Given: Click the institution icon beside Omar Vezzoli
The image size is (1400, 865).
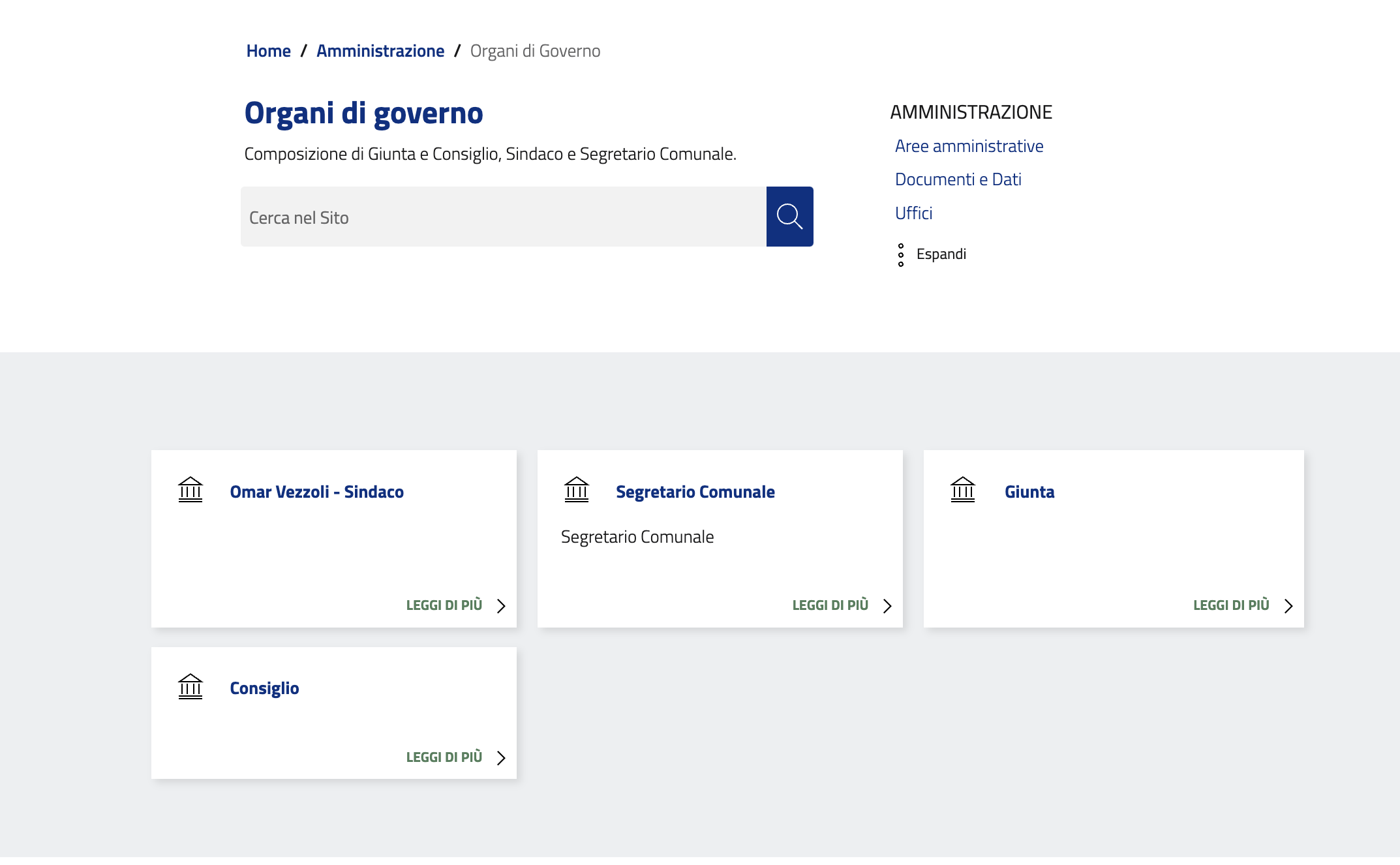Looking at the screenshot, I should (190, 490).
